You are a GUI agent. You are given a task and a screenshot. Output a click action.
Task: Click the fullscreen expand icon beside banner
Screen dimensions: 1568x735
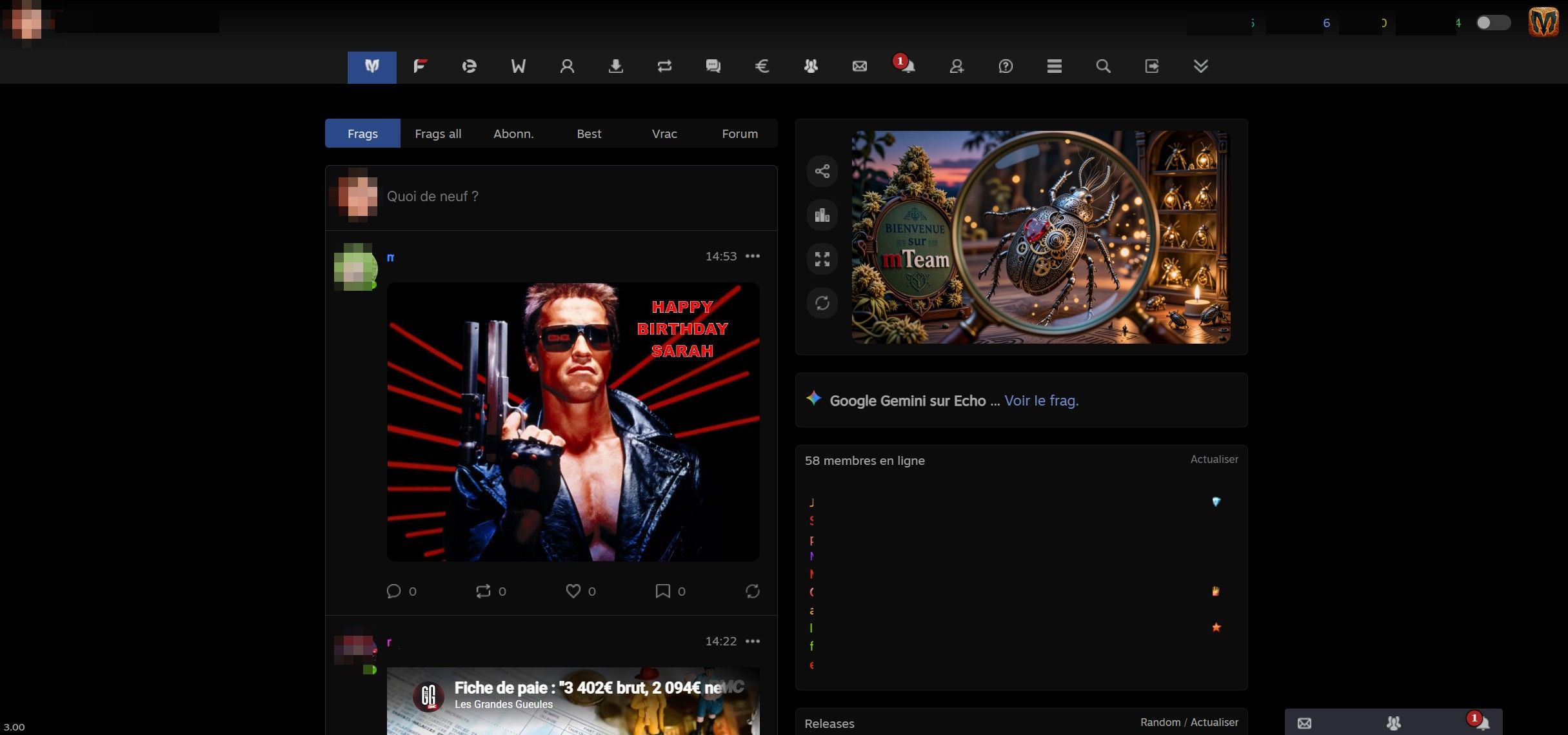822,259
